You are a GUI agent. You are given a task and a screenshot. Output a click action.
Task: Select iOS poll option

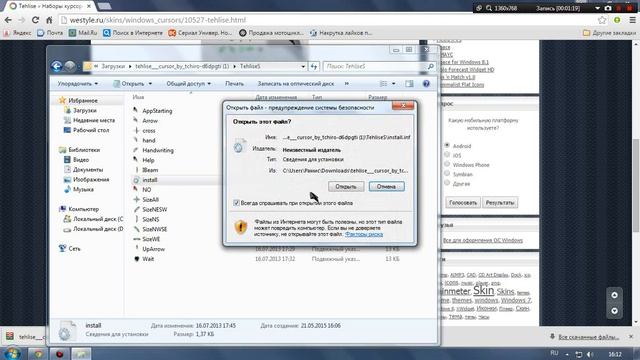pos(447,155)
